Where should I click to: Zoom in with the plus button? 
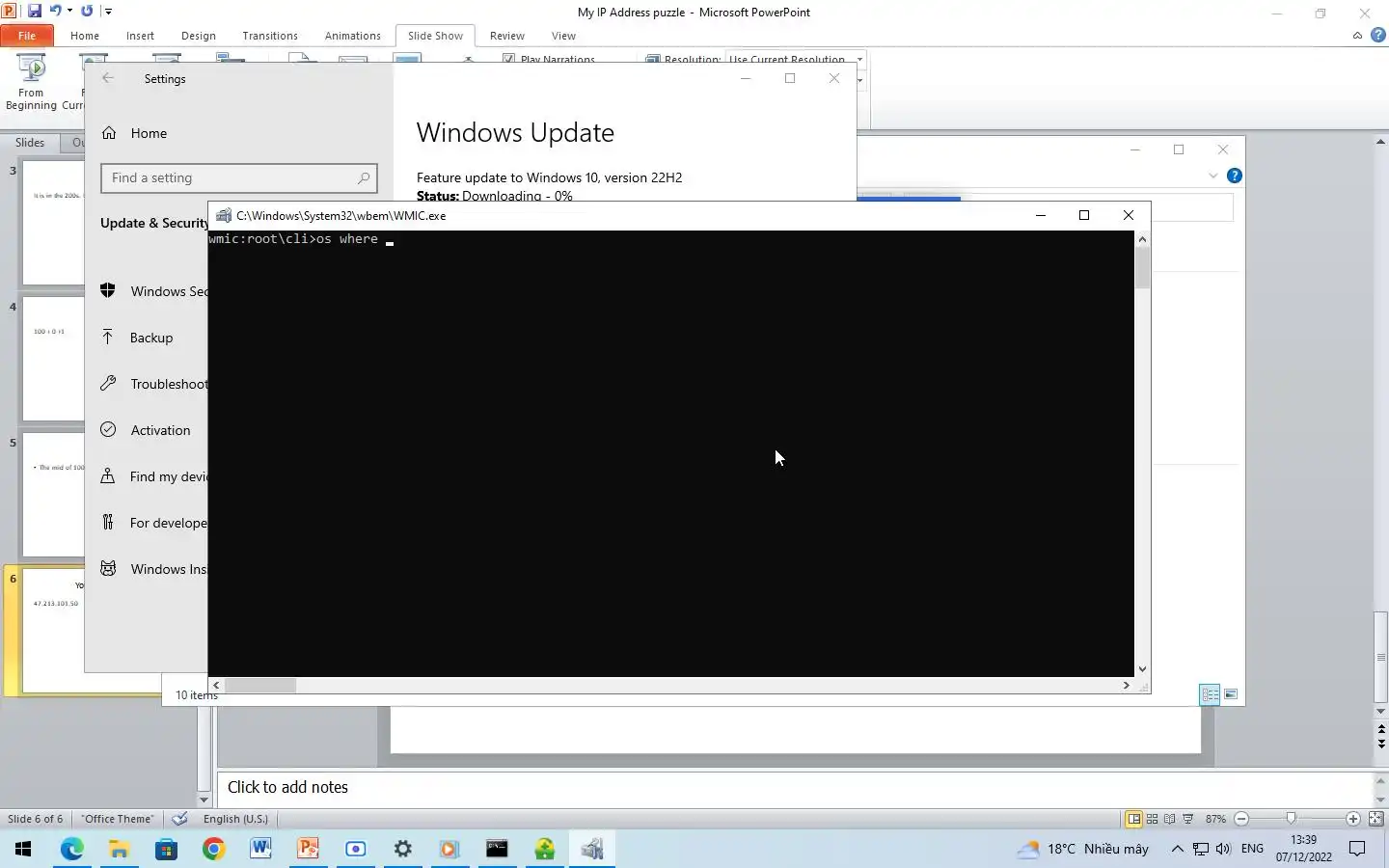[x=1353, y=819]
